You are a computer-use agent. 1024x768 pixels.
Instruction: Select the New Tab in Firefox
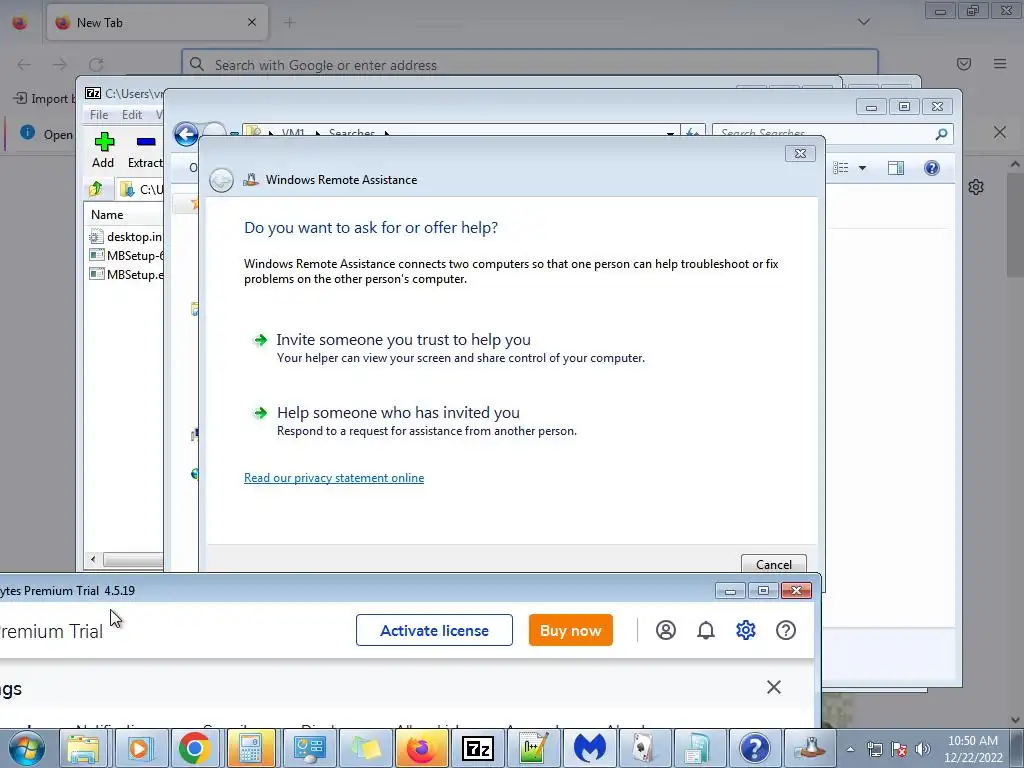coord(157,23)
